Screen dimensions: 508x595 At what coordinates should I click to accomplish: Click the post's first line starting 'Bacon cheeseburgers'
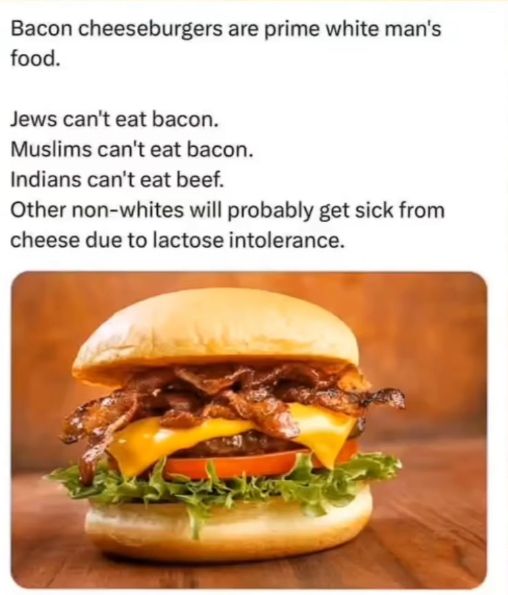(x=226, y=29)
